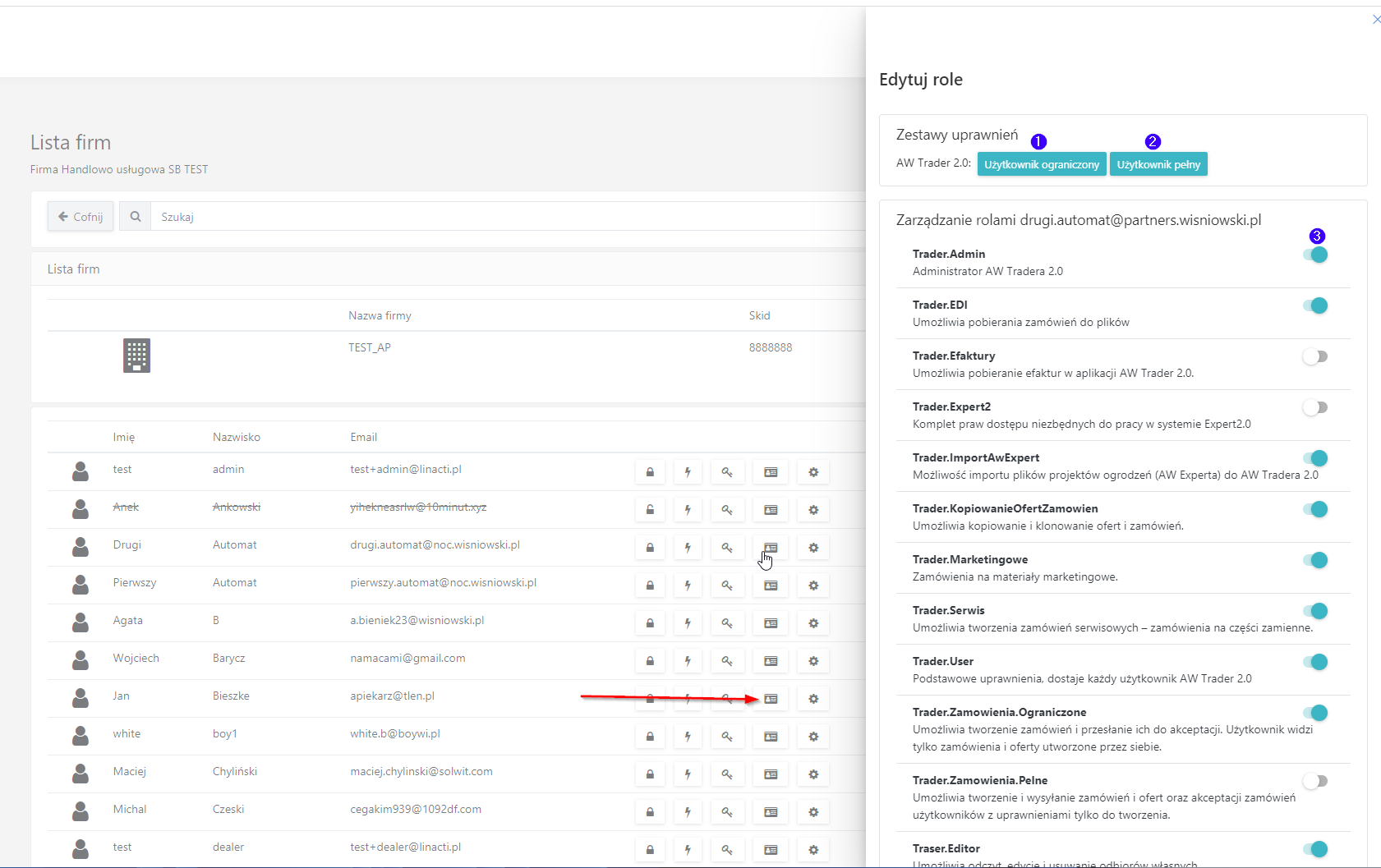1381x868 pixels.
Task: Enable the Trader.Efaktury toggle
Action: (x=1315, y=357)
